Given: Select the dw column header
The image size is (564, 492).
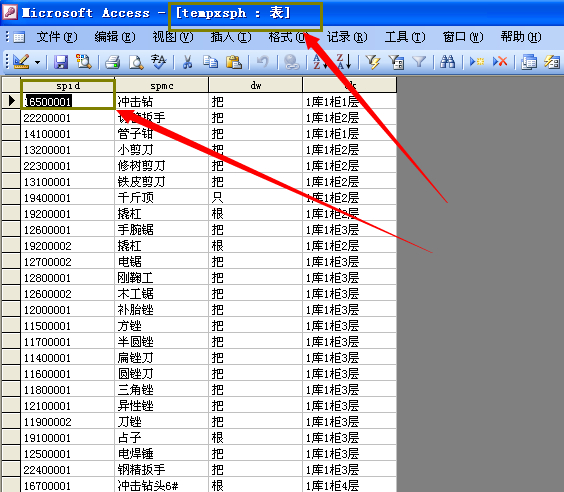Looking at the screenshot, I should pos(256,85).
